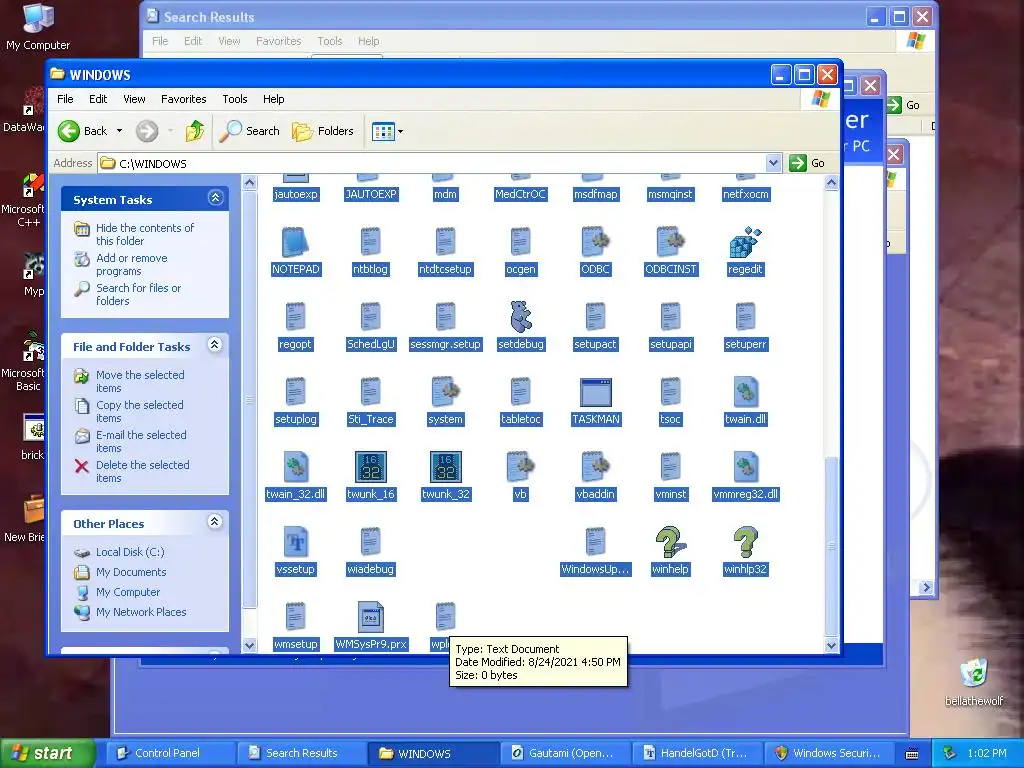Select the WMSysPr9.prx file icon

(x=370, y=618)
